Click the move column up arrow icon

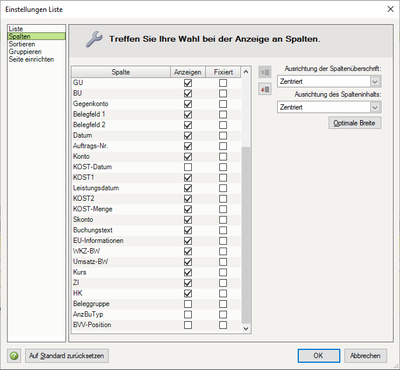point(265,72)
